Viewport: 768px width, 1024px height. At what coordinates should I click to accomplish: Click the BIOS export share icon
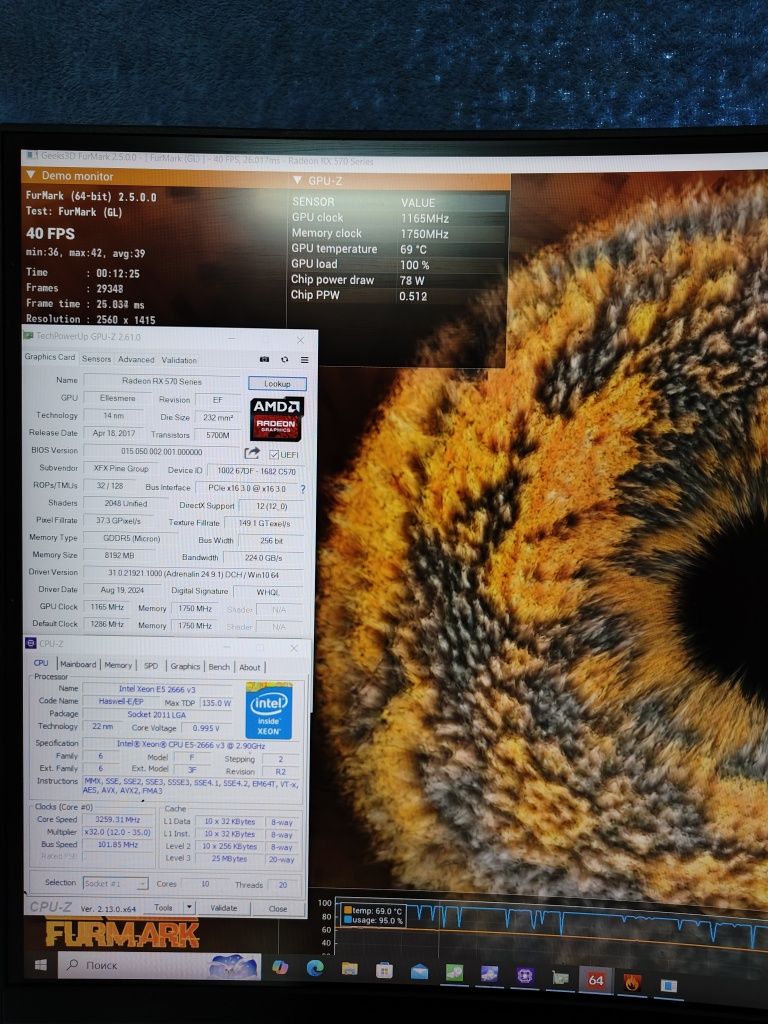click(x=252, y=453)
